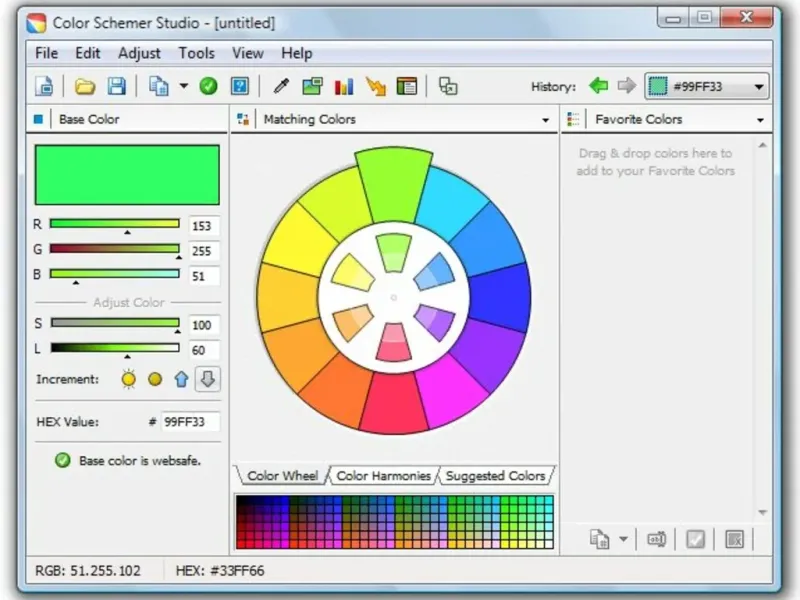The image size is (800, 600).
Task: Click the favorites delete icon
Action: click(x=734, y=539)
